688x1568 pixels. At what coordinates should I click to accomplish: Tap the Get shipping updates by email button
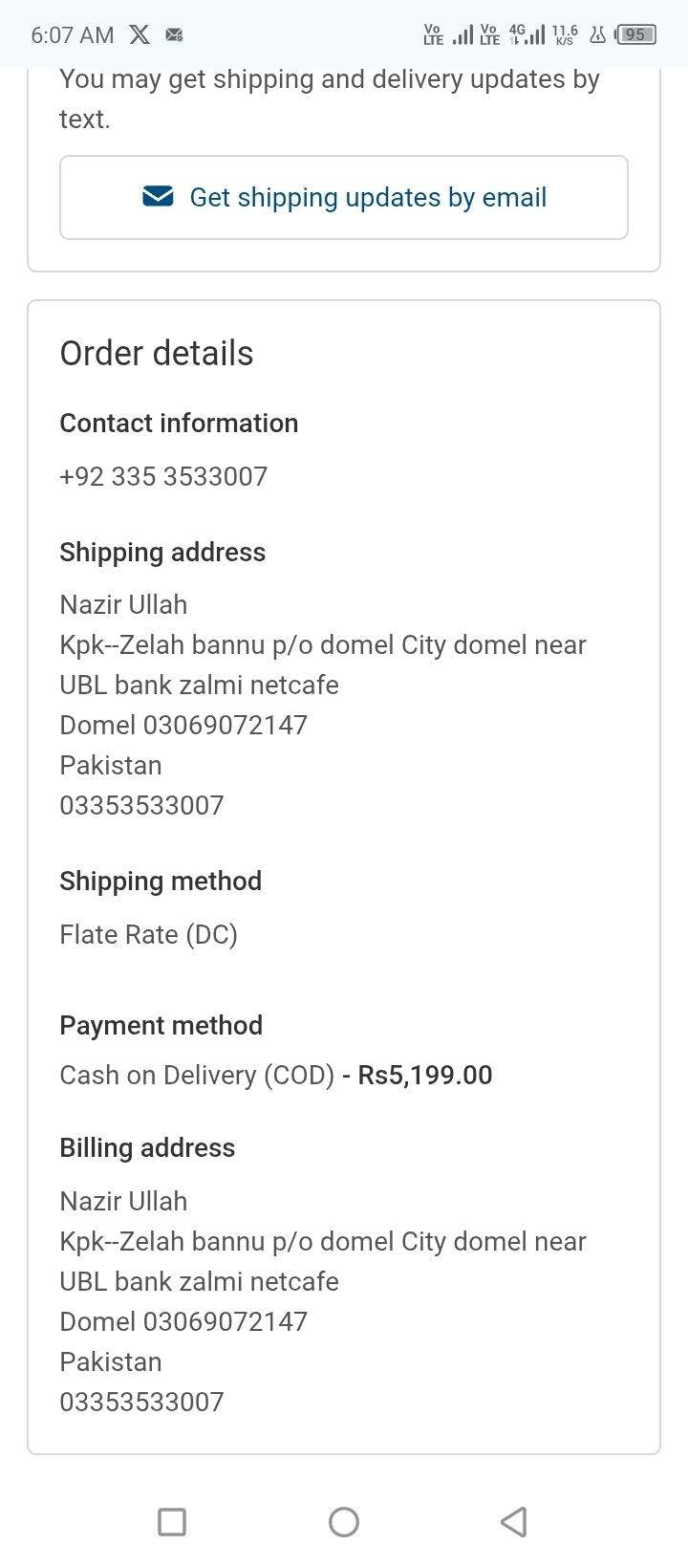pyautogui.click(x=344, y=197)
